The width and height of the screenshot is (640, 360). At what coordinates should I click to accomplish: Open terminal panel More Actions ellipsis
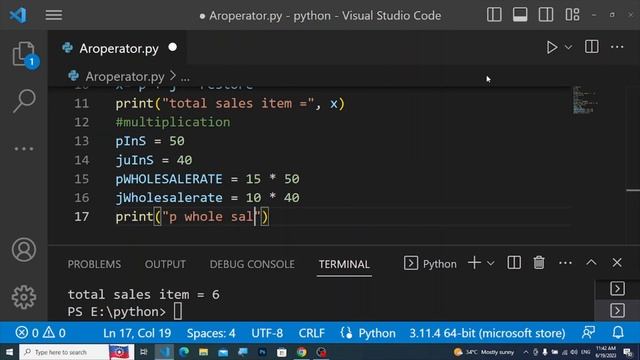[x=565, y=263]
